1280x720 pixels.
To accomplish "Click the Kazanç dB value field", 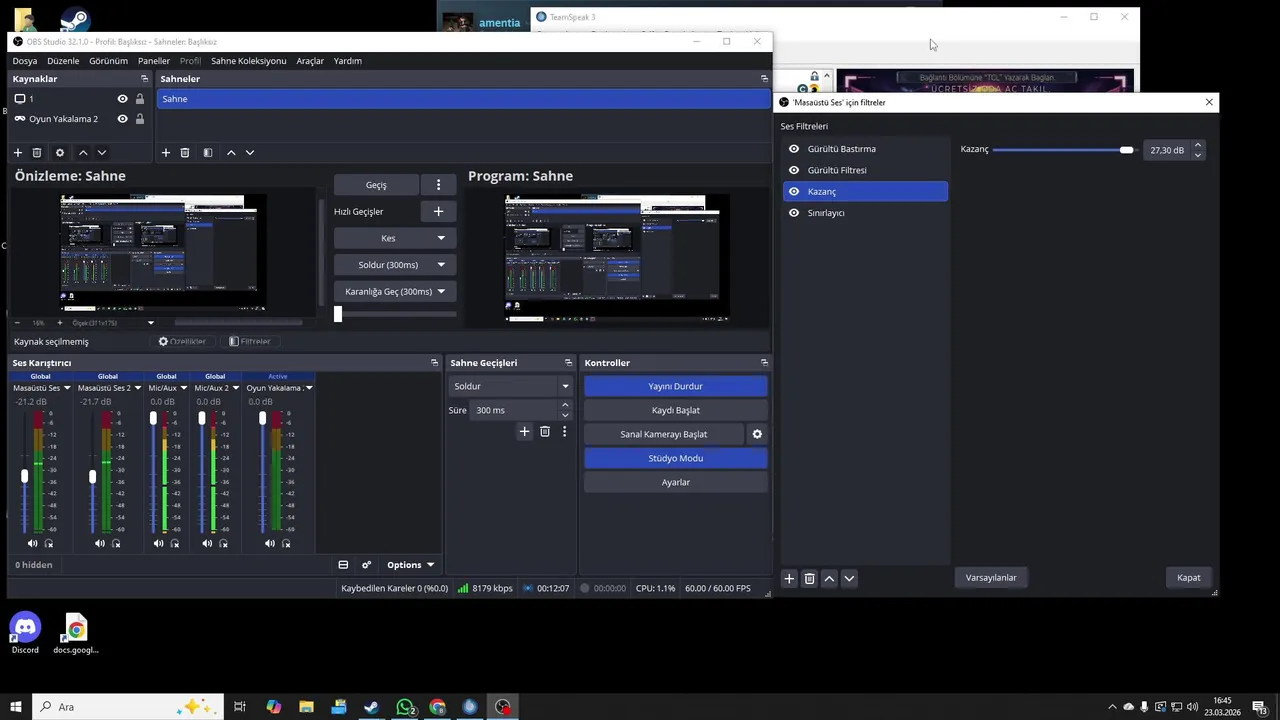I will [x=1166, y=150].
